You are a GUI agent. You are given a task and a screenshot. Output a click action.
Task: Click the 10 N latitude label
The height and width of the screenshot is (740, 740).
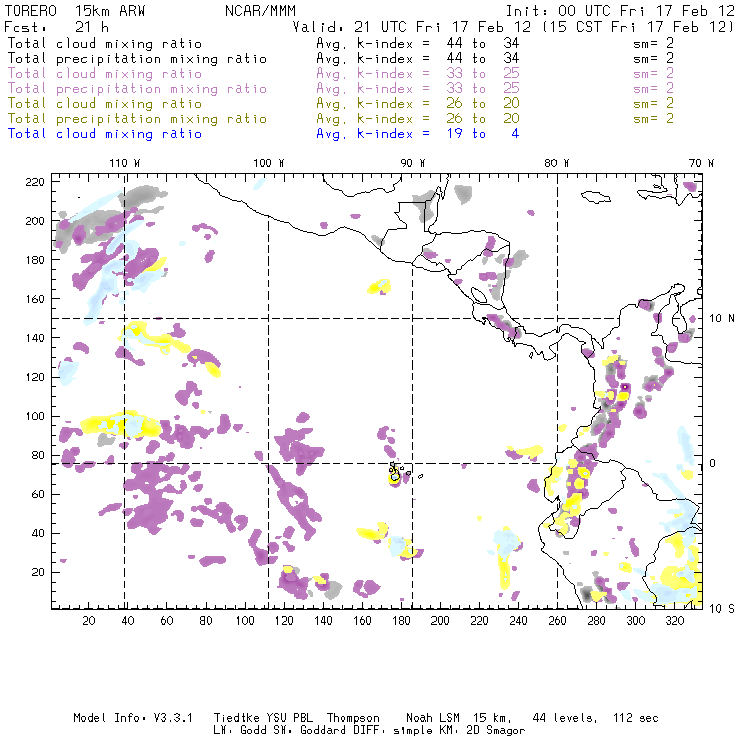721,319
